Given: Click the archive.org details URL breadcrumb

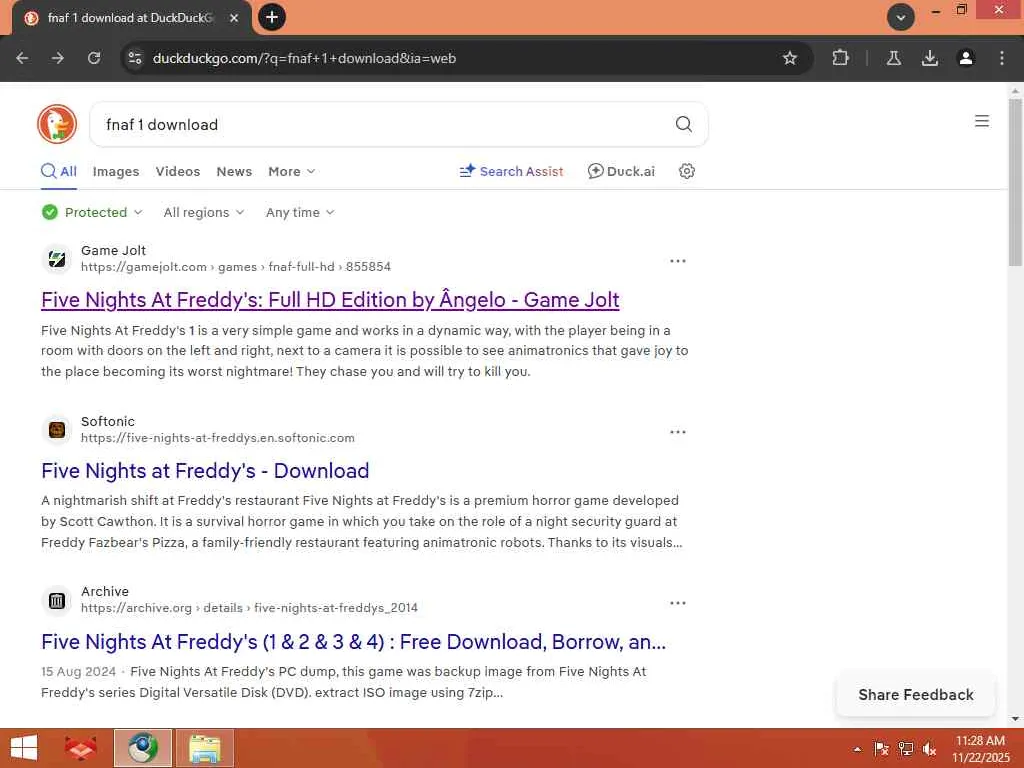Looking at the screenshot, I should [x=249, y=608].
